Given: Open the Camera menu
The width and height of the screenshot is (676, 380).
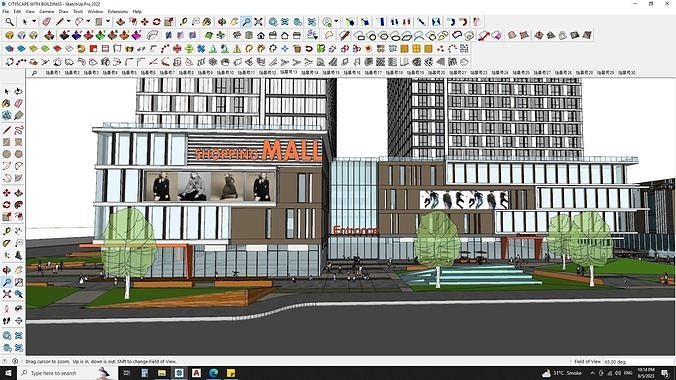Looking at the screenshot, I should coord(47,11).
